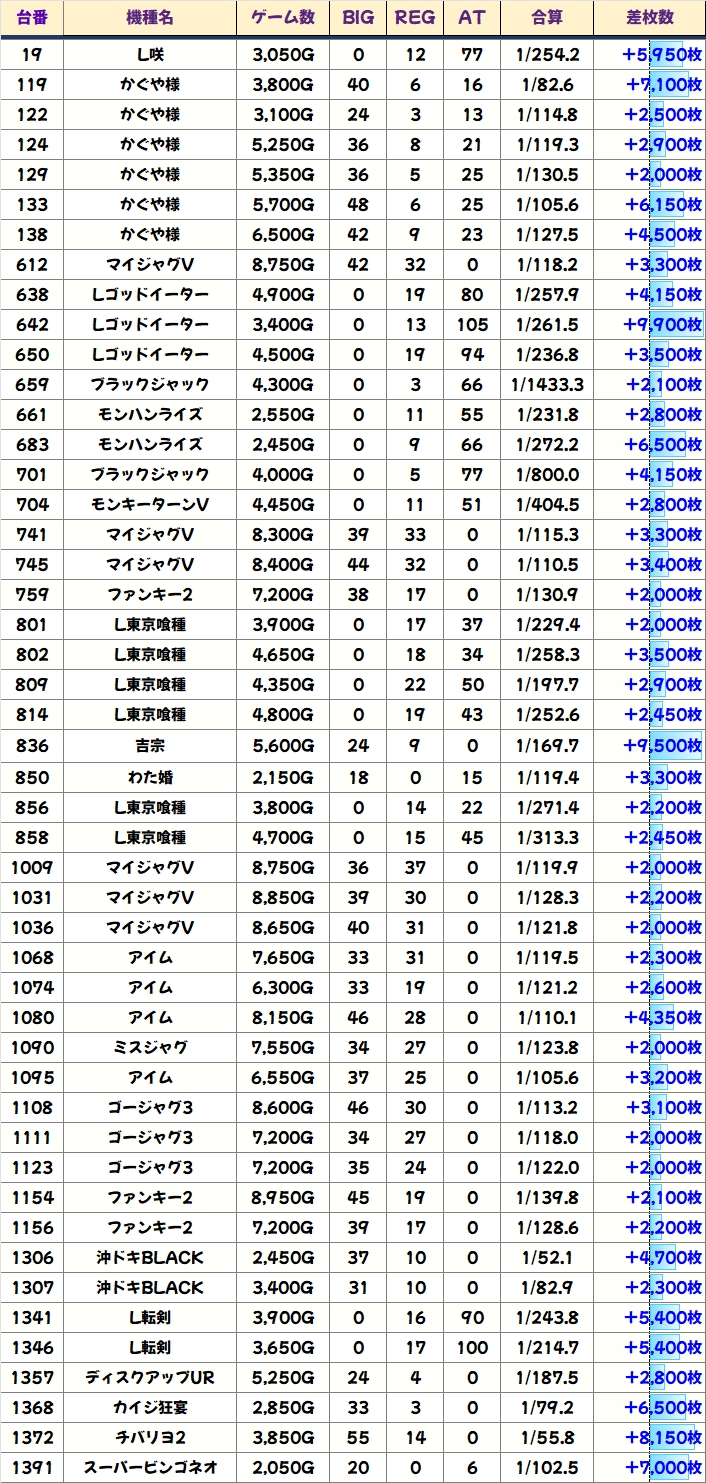
Task: Click the 機種名 column header
Action: [x=150, y=18]
